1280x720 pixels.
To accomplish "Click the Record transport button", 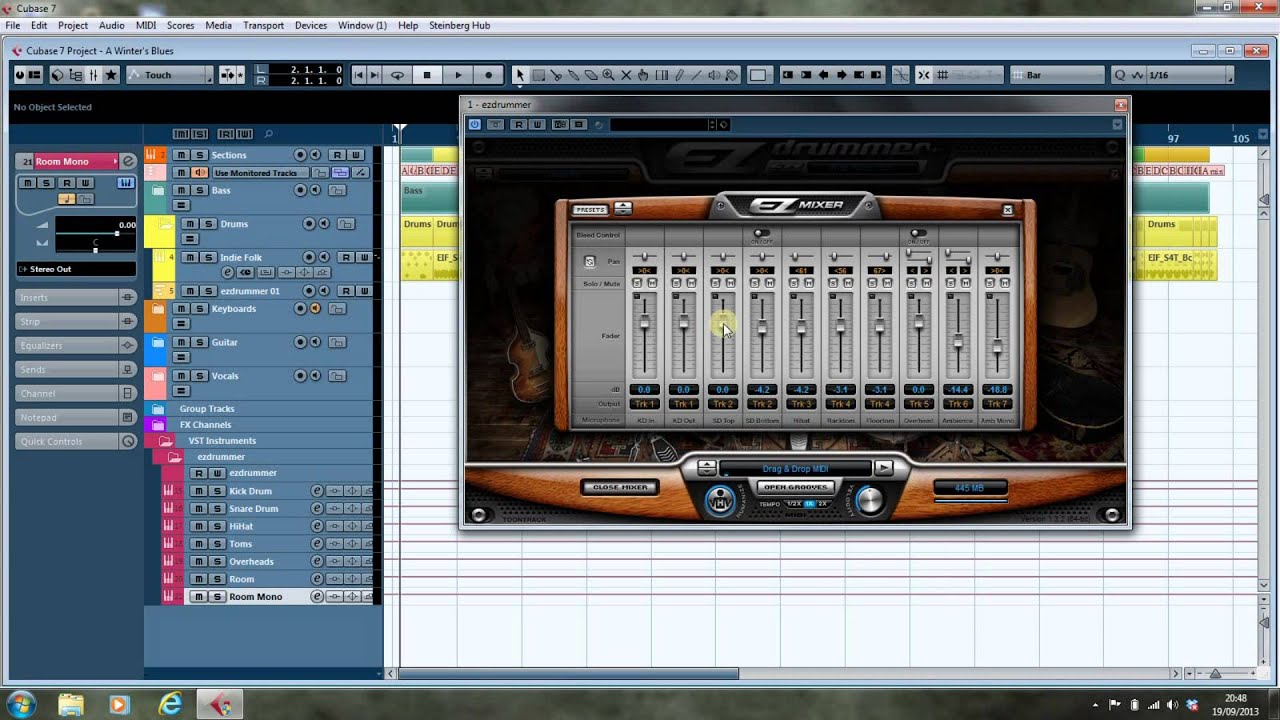I will click(488, 75).
